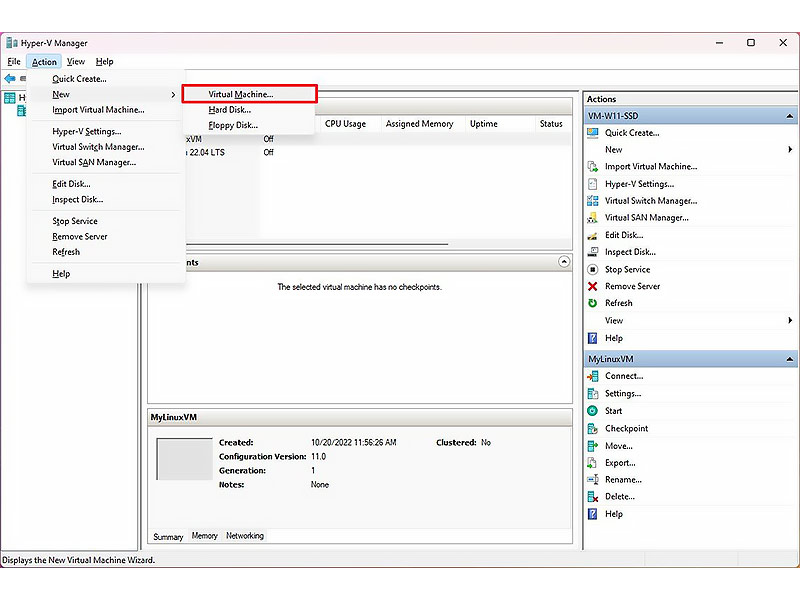Click Import Virtual Machine icon in Actions pane
800x600 pixels.
click(x=592, y=166)
